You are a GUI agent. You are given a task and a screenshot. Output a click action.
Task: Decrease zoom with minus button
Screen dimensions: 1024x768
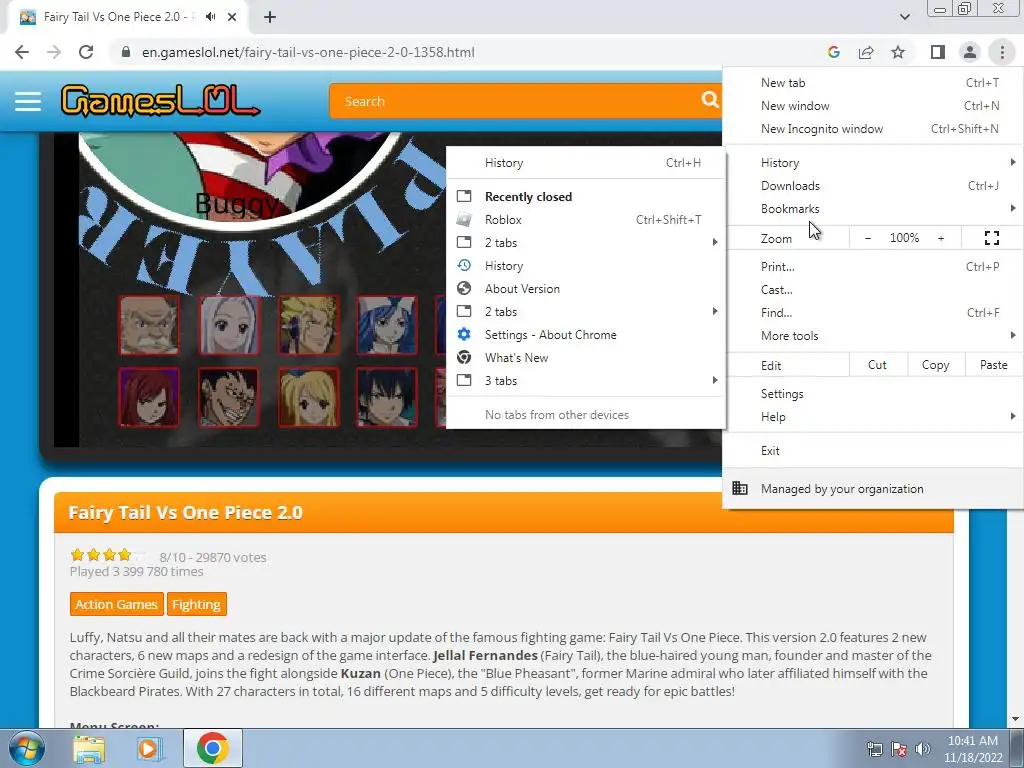[867, 238]
